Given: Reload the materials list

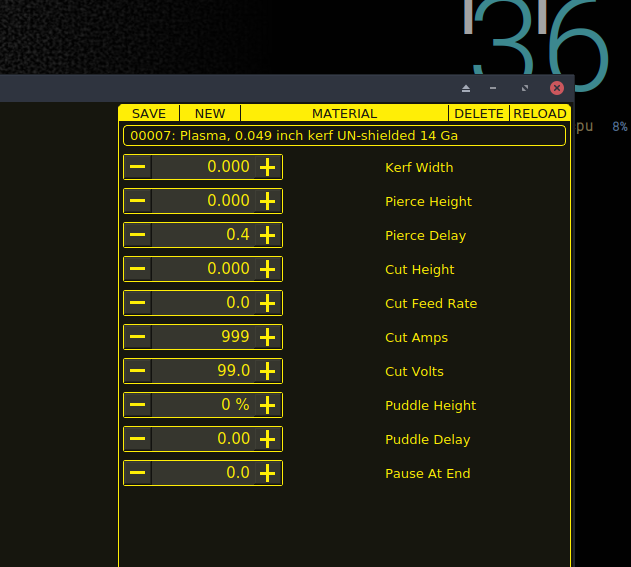Looking at the screenshot, I should coord(540,113).
